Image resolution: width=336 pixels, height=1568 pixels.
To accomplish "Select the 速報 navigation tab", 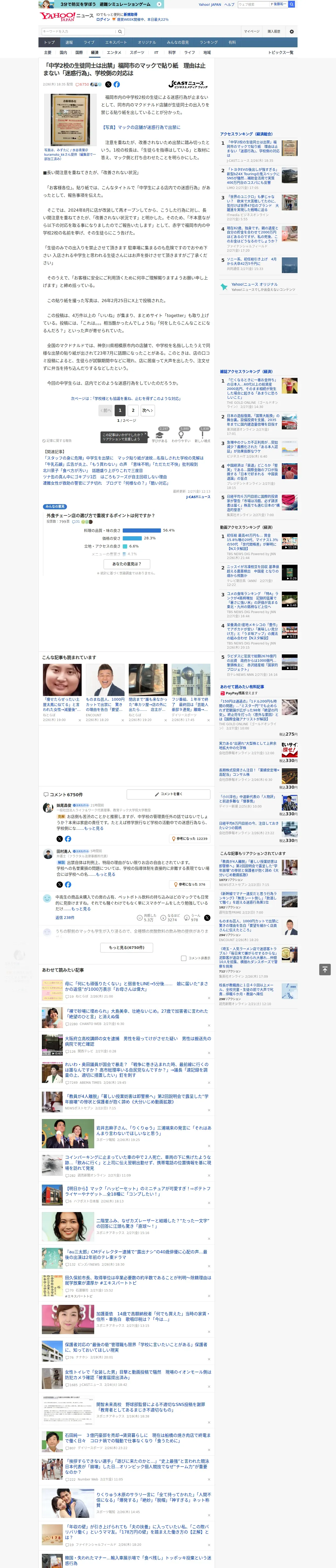I will click(x=69, y=42).
